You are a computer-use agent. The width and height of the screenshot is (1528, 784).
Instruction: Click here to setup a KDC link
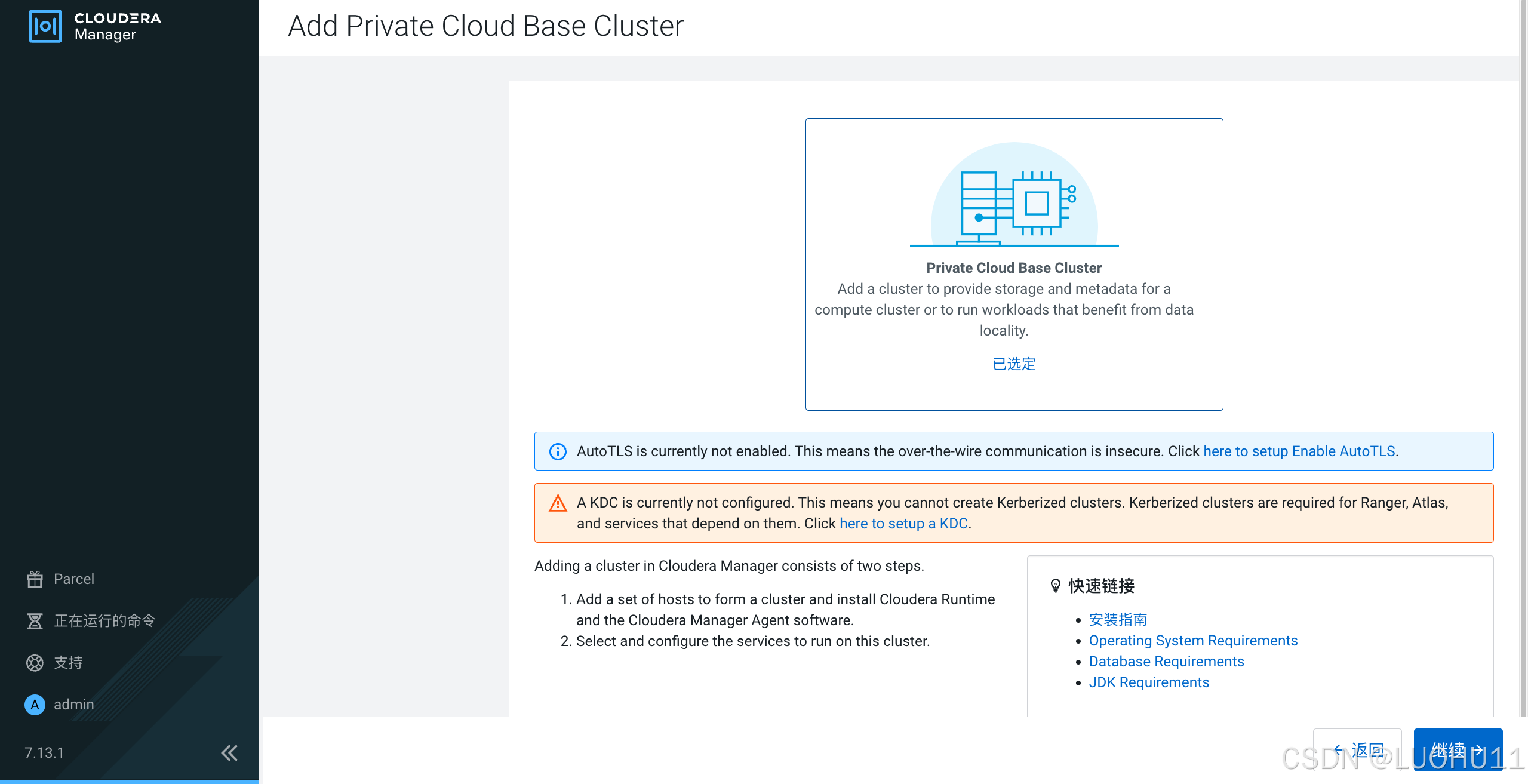coord(903,524)
